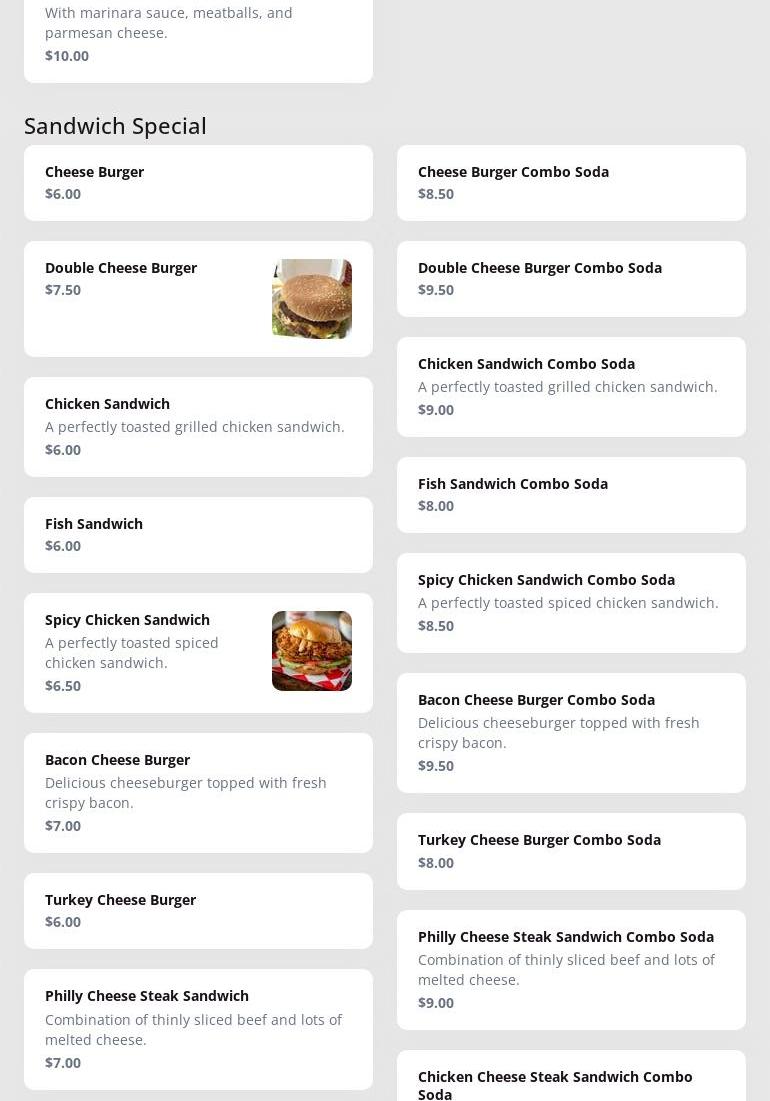
Task: Select the Fish Sandwich item
Action: pos(198,535)
